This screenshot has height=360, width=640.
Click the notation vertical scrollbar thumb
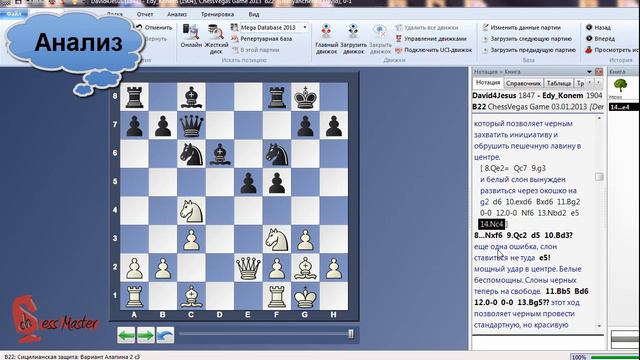click(599, 177)
